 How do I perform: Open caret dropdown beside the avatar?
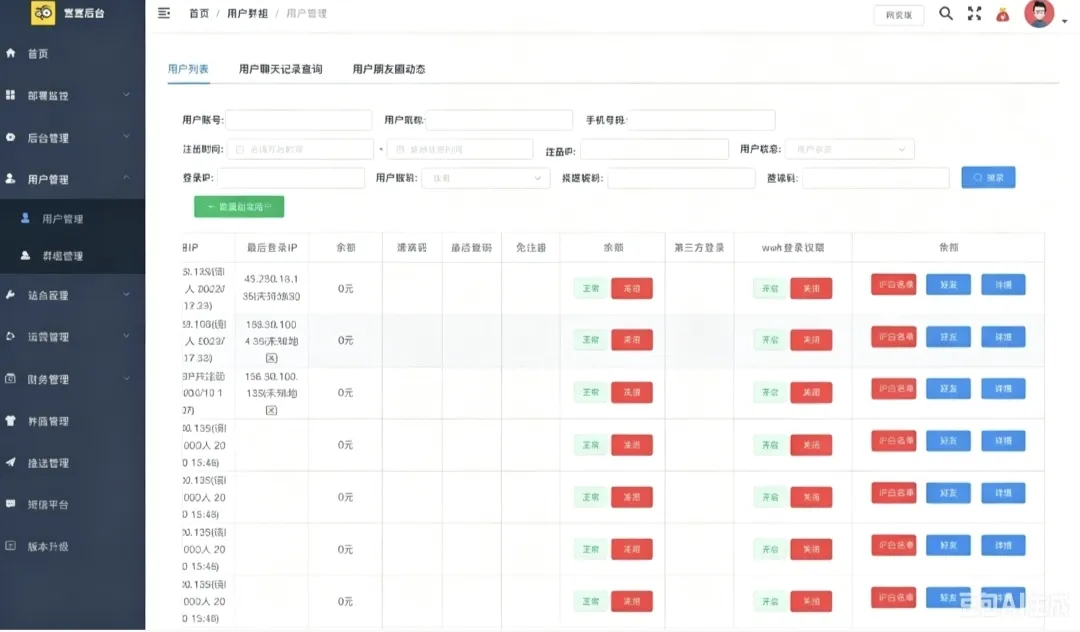coord(1064,21)
